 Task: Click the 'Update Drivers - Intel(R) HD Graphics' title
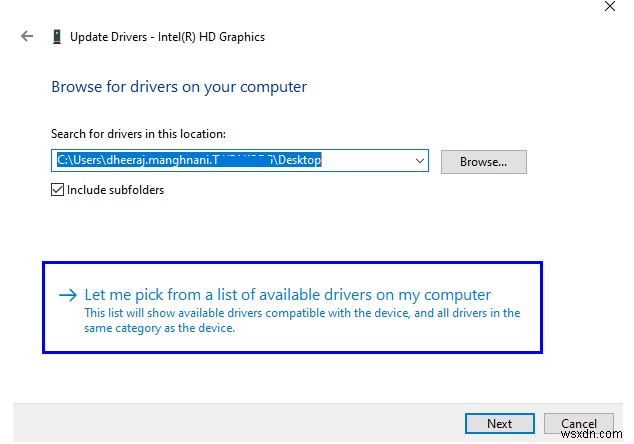point(167,37)
